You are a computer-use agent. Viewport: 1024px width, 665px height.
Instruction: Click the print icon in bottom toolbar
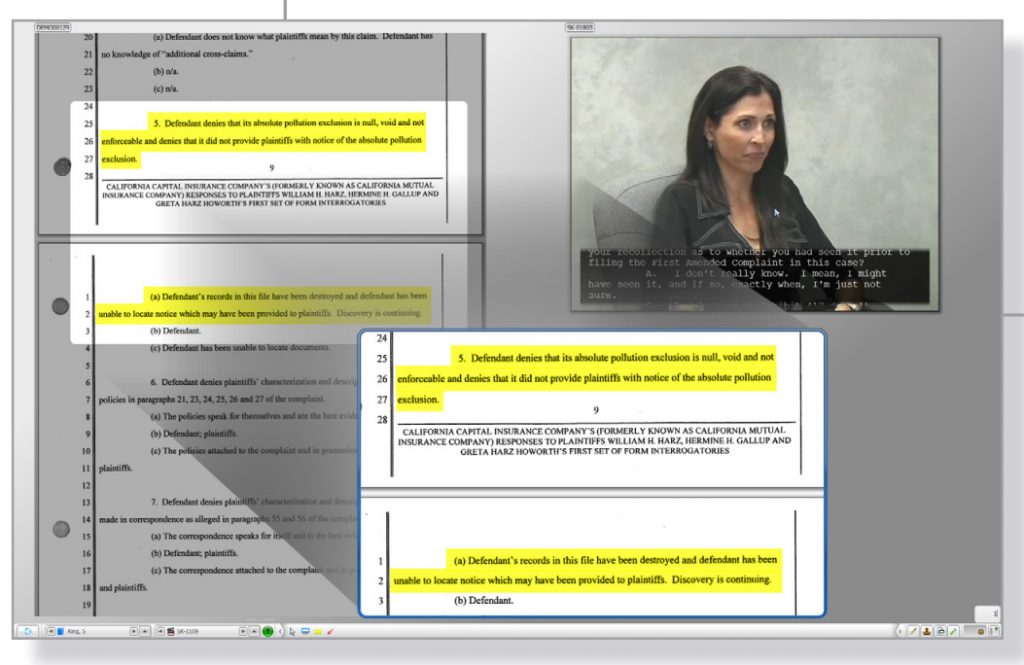tap(940, 631)
